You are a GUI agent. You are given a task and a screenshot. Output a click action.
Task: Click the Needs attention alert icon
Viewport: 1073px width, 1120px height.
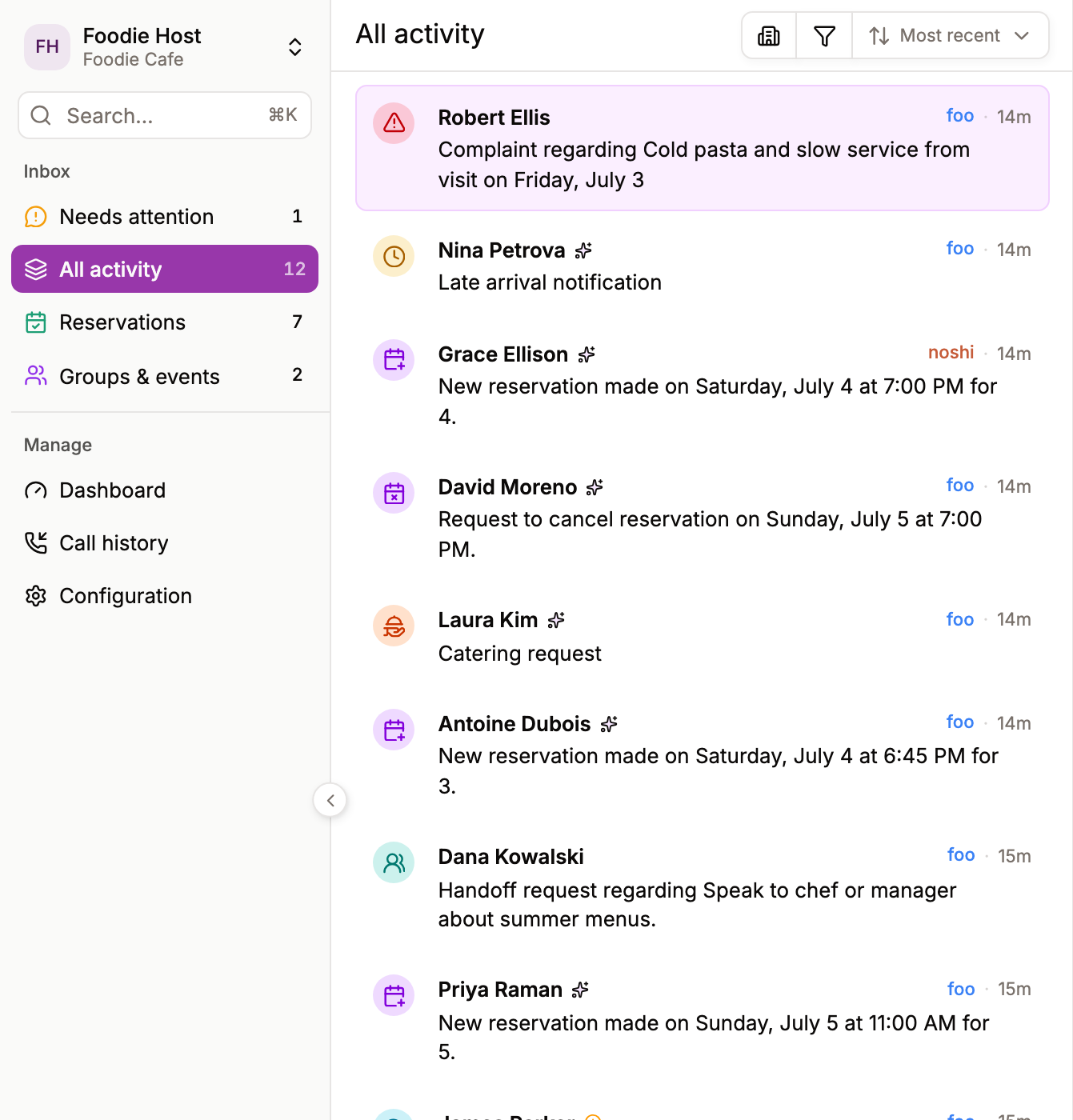point(36,217)
